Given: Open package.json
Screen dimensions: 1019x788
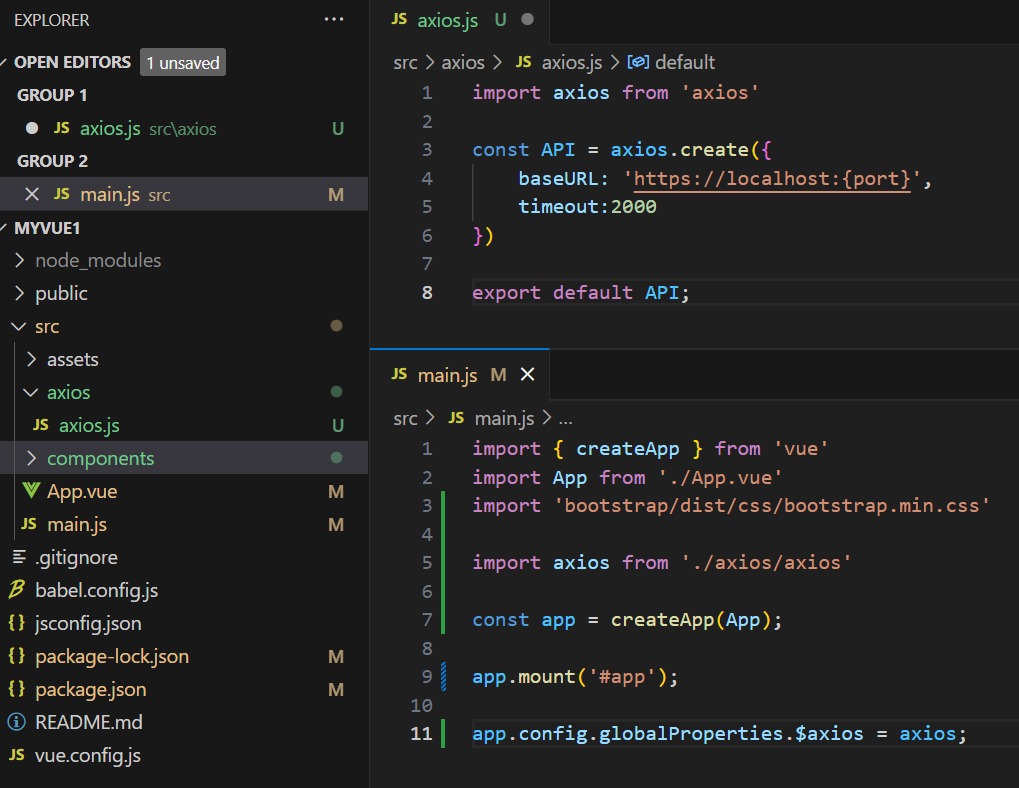Looking at the screenshot, I should pos(90,690).
